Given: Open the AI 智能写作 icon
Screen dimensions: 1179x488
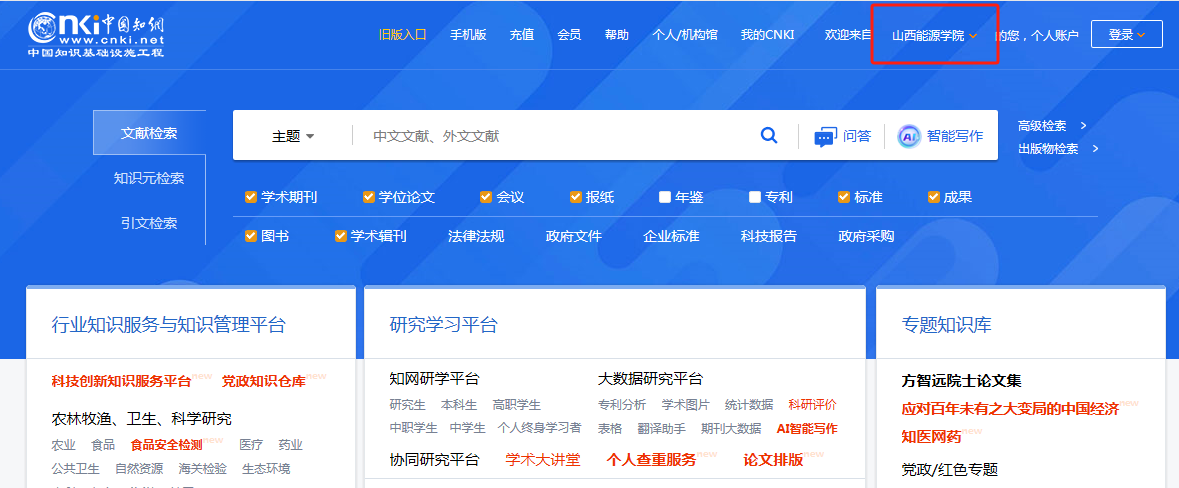Looking at the screenshot, I should (909, 136).
